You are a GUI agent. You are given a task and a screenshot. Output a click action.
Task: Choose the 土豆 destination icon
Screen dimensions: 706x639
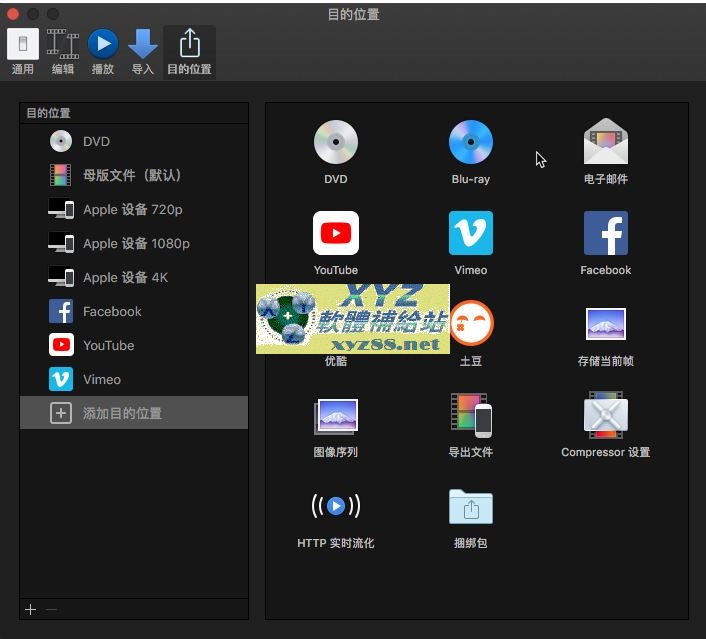[x=470, y=324]
